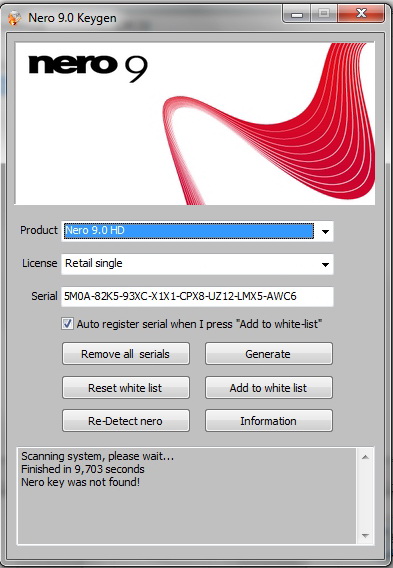Screen dimensions: 393x568
Task: Click the Nero flame icon in title bar
Action: 14,18
